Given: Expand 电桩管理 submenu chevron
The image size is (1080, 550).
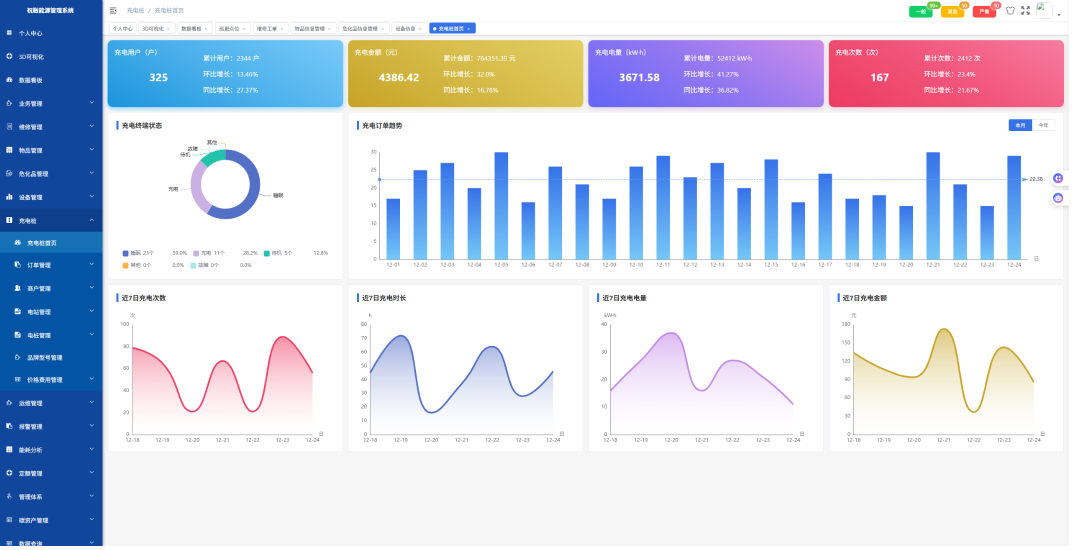Looking at the screenshot, I should coord(92,335).
